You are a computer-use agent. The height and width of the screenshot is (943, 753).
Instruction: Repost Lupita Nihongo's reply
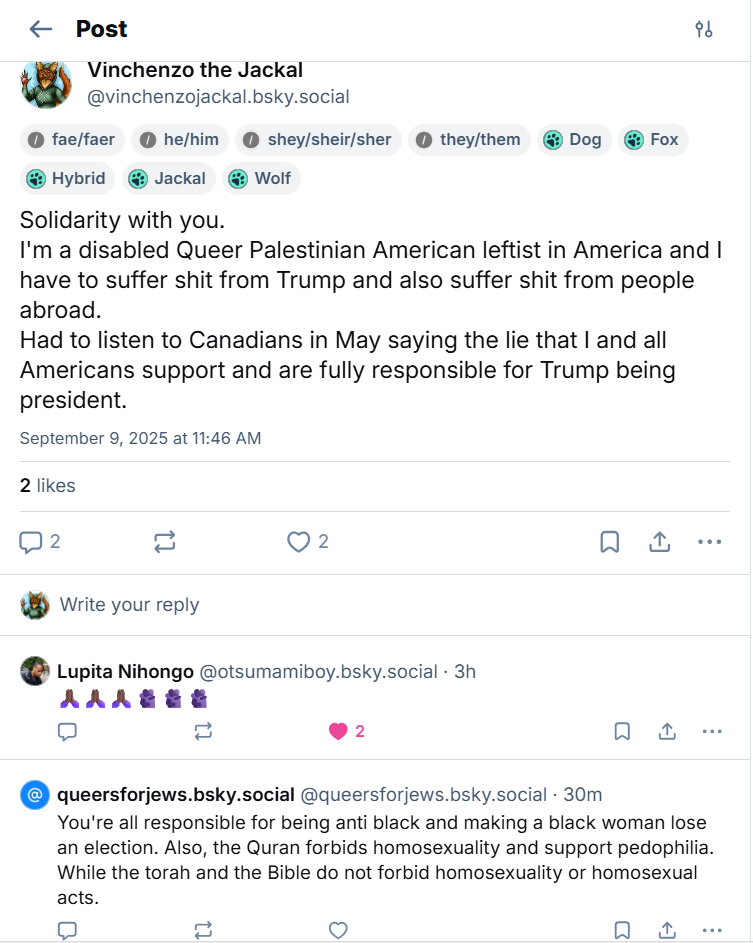pyautogui.click(x=203, y=731)
